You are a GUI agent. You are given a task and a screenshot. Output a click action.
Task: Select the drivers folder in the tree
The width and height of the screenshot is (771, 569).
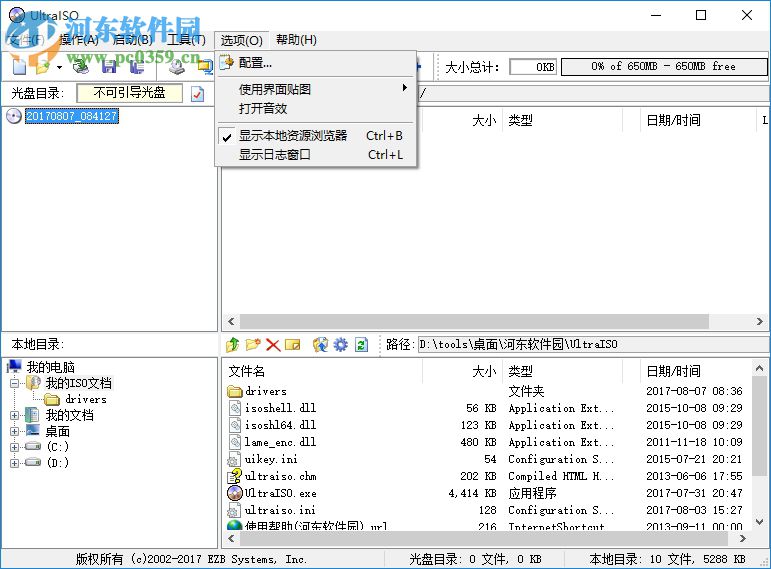pyautogui.click(x=86, y=399)
